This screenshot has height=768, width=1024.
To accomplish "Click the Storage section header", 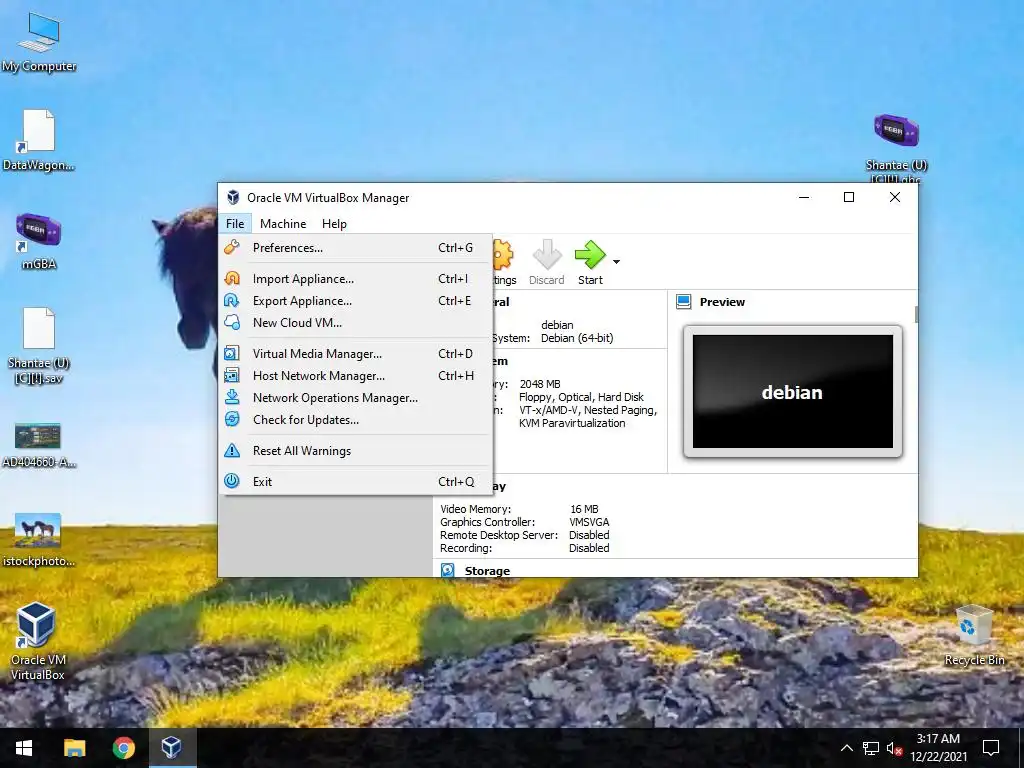I will pos(487,571).
